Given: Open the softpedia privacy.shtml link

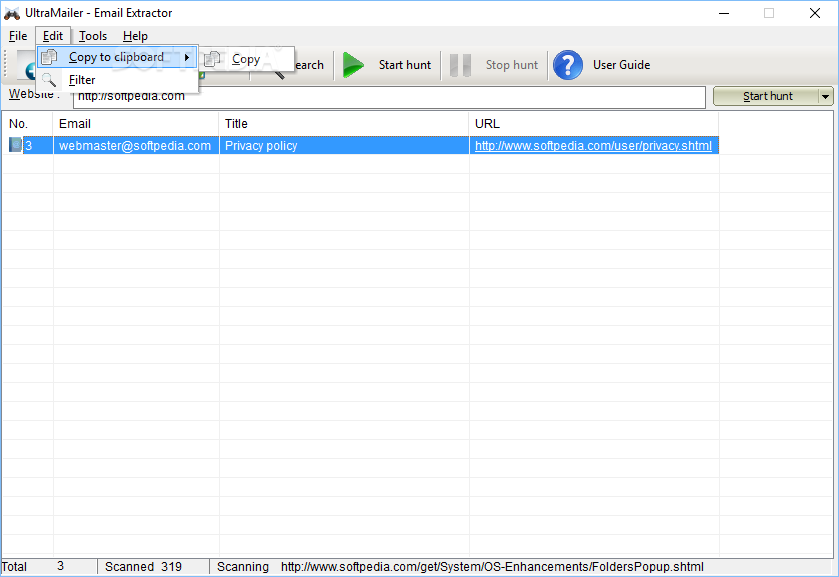Looking at the screenshot, I should [x=593, y=146].
